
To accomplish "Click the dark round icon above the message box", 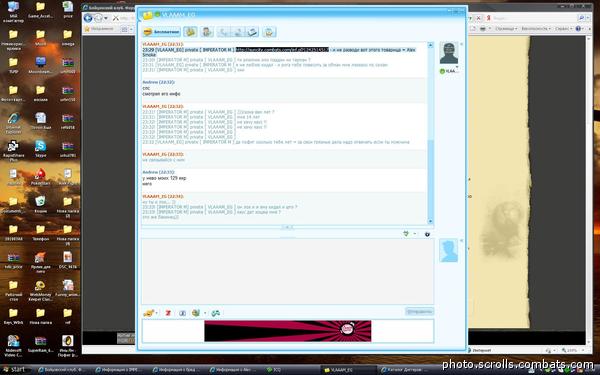I will [x=427, y=234].
